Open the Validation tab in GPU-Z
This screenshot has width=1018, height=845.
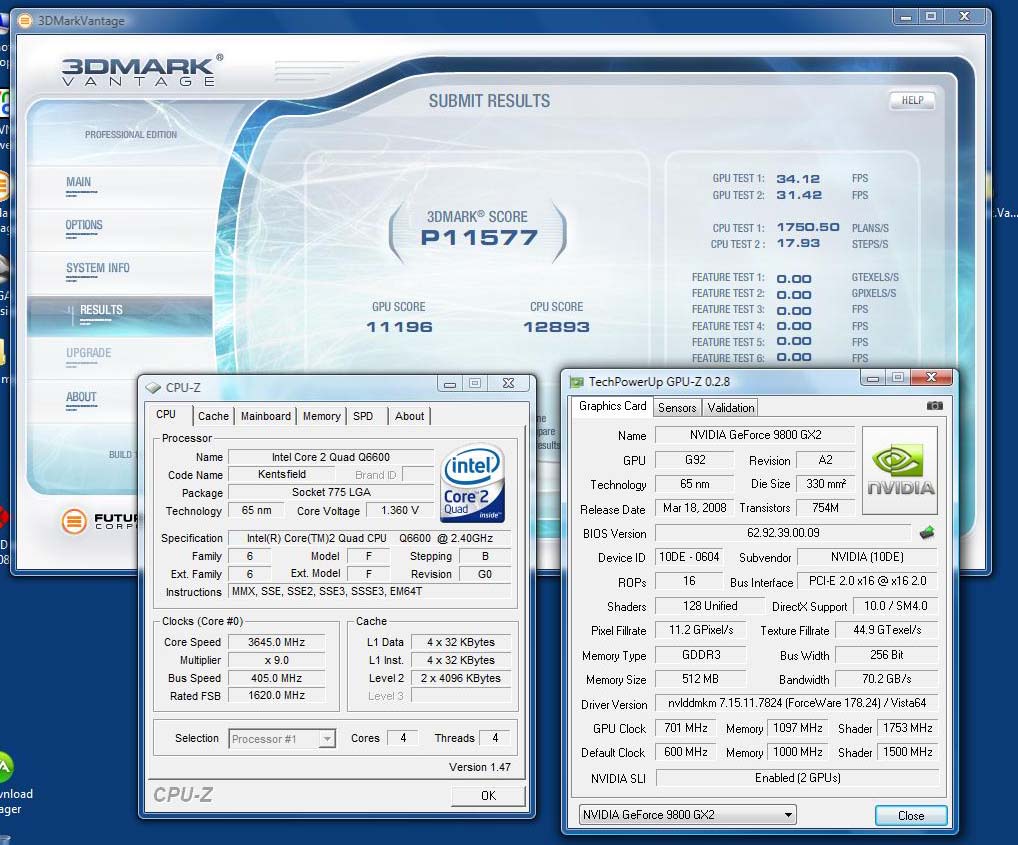[x=730, y=408]
